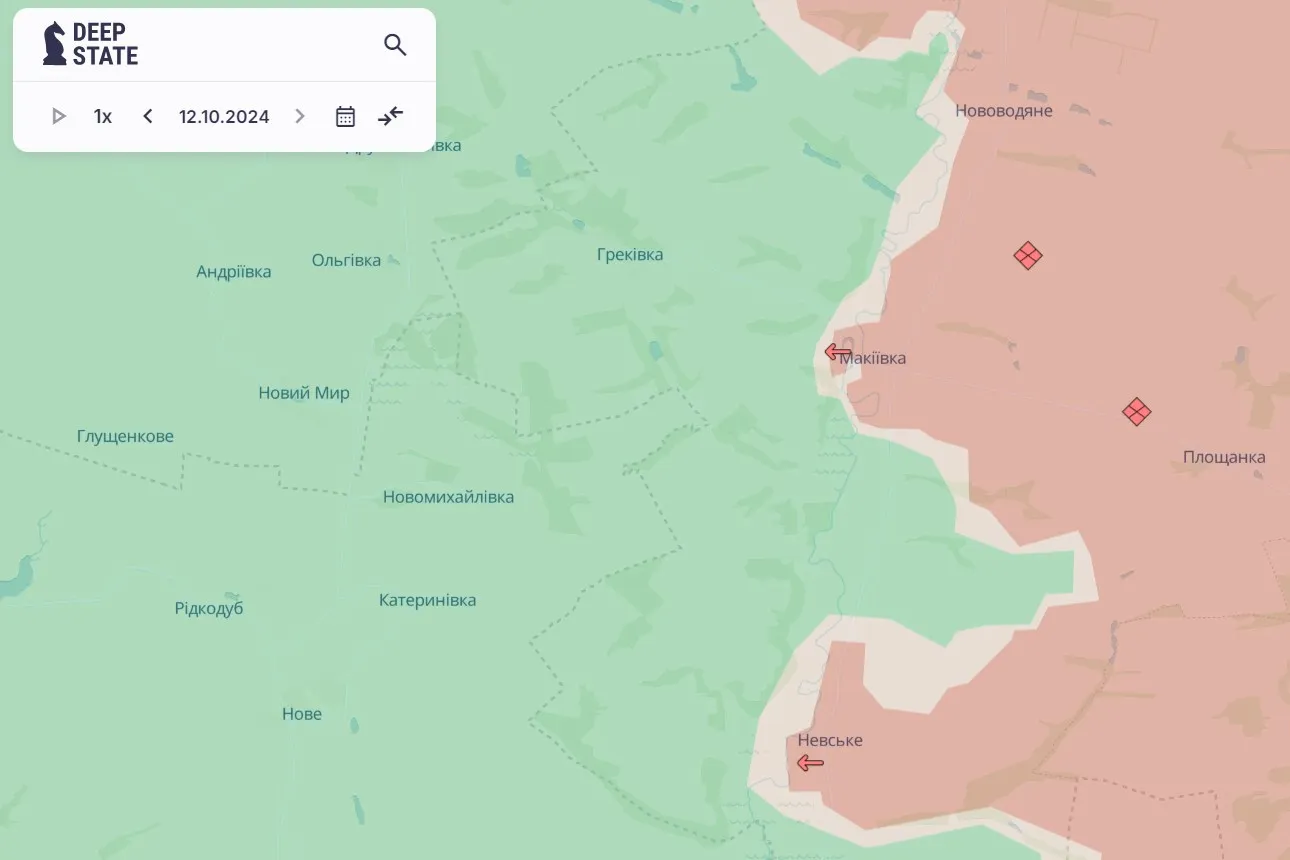Select the unit marker above Площанка
Image resolution: width=1290 pixels, height=860 pixels.
point(1136,412)
